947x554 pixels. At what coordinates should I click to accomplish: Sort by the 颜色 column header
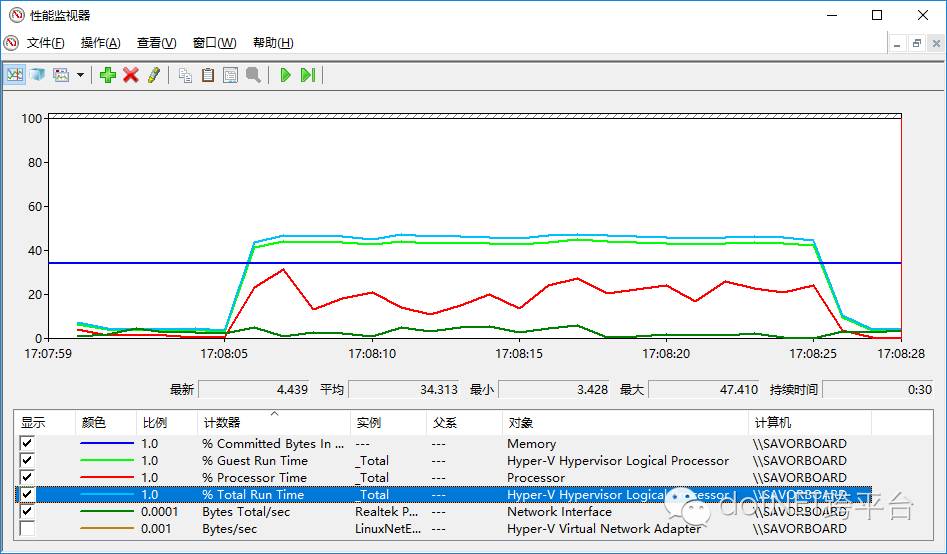pyautogui.click(x=106, y=422)
